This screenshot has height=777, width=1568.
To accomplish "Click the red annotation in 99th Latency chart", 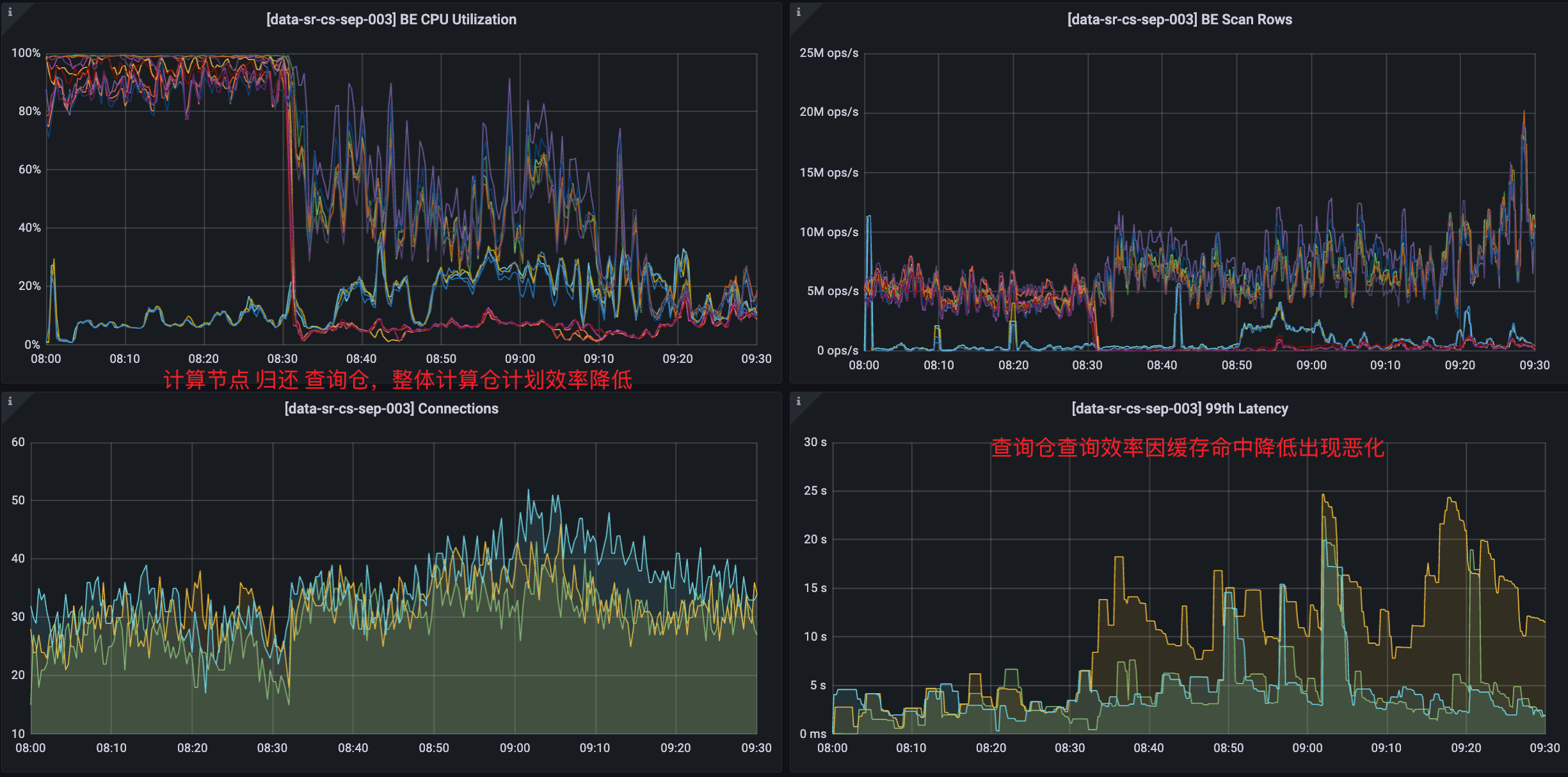I will [1187, 447].
